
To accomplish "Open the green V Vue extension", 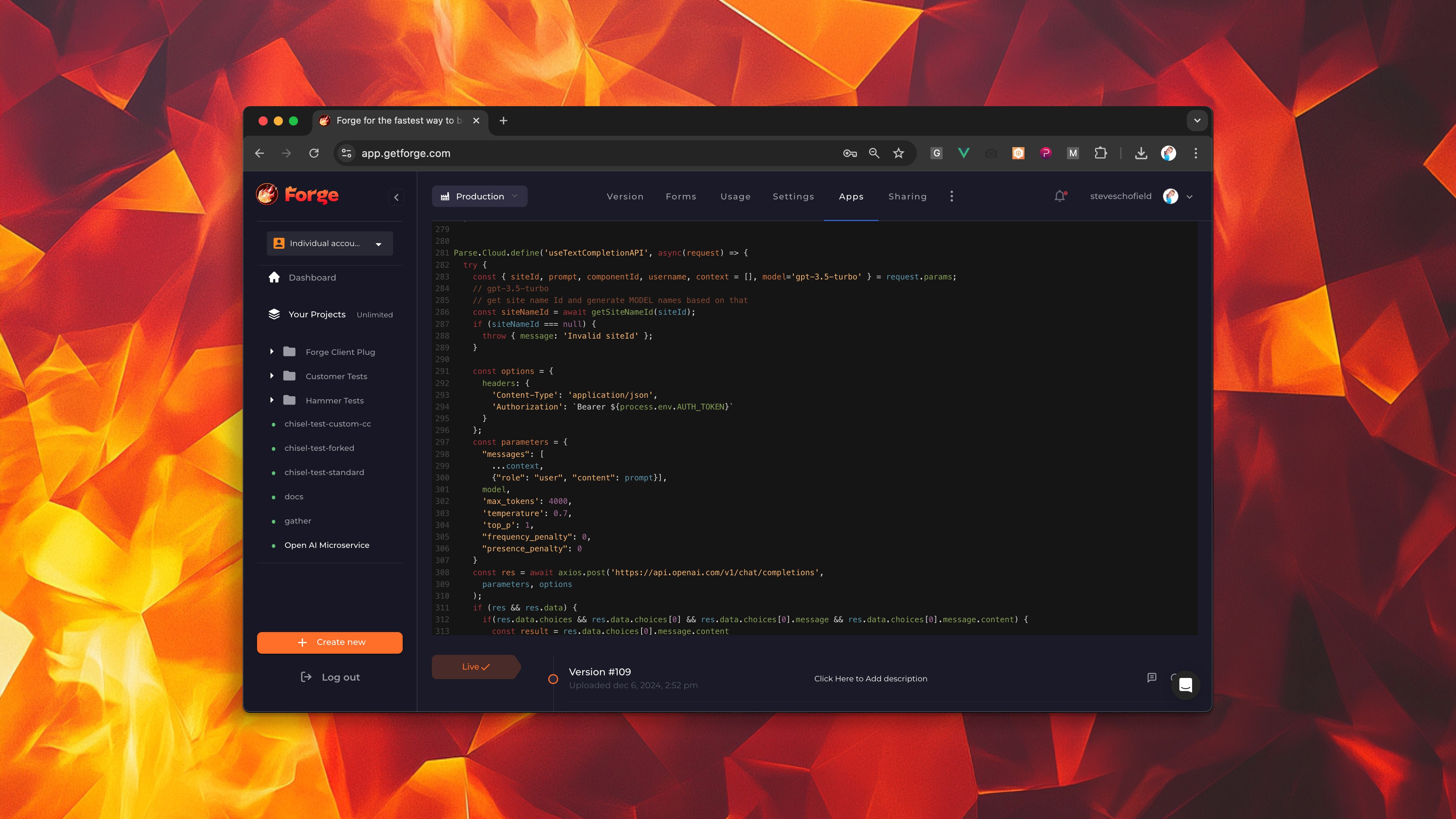I will 964,153.
